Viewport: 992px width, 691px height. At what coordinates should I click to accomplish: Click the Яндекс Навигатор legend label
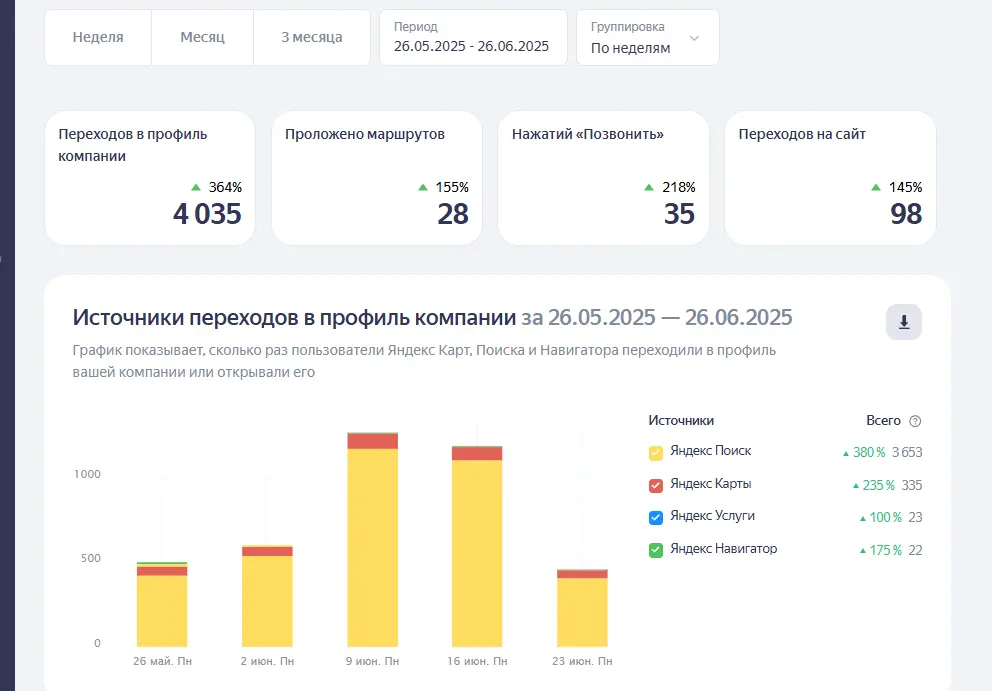tap(724, 549)
